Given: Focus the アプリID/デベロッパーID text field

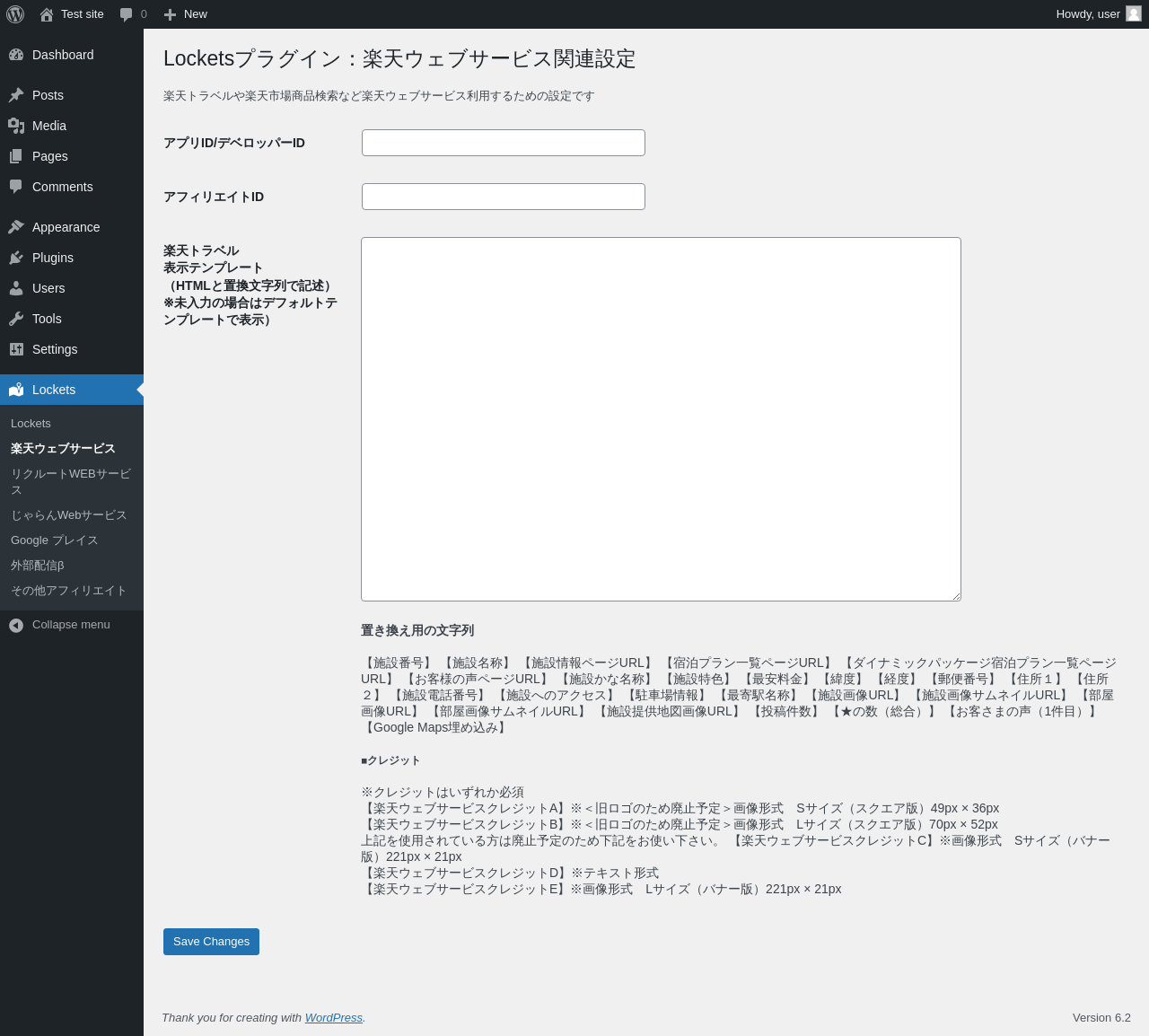Looking at the screenshot, I should pos(503,143).
